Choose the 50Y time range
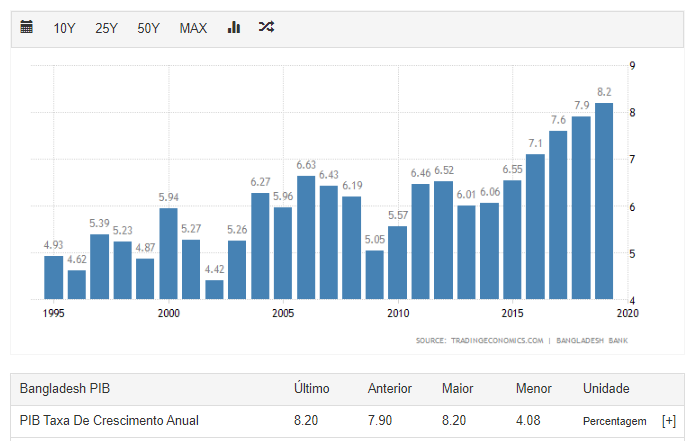 coord(148,28)
